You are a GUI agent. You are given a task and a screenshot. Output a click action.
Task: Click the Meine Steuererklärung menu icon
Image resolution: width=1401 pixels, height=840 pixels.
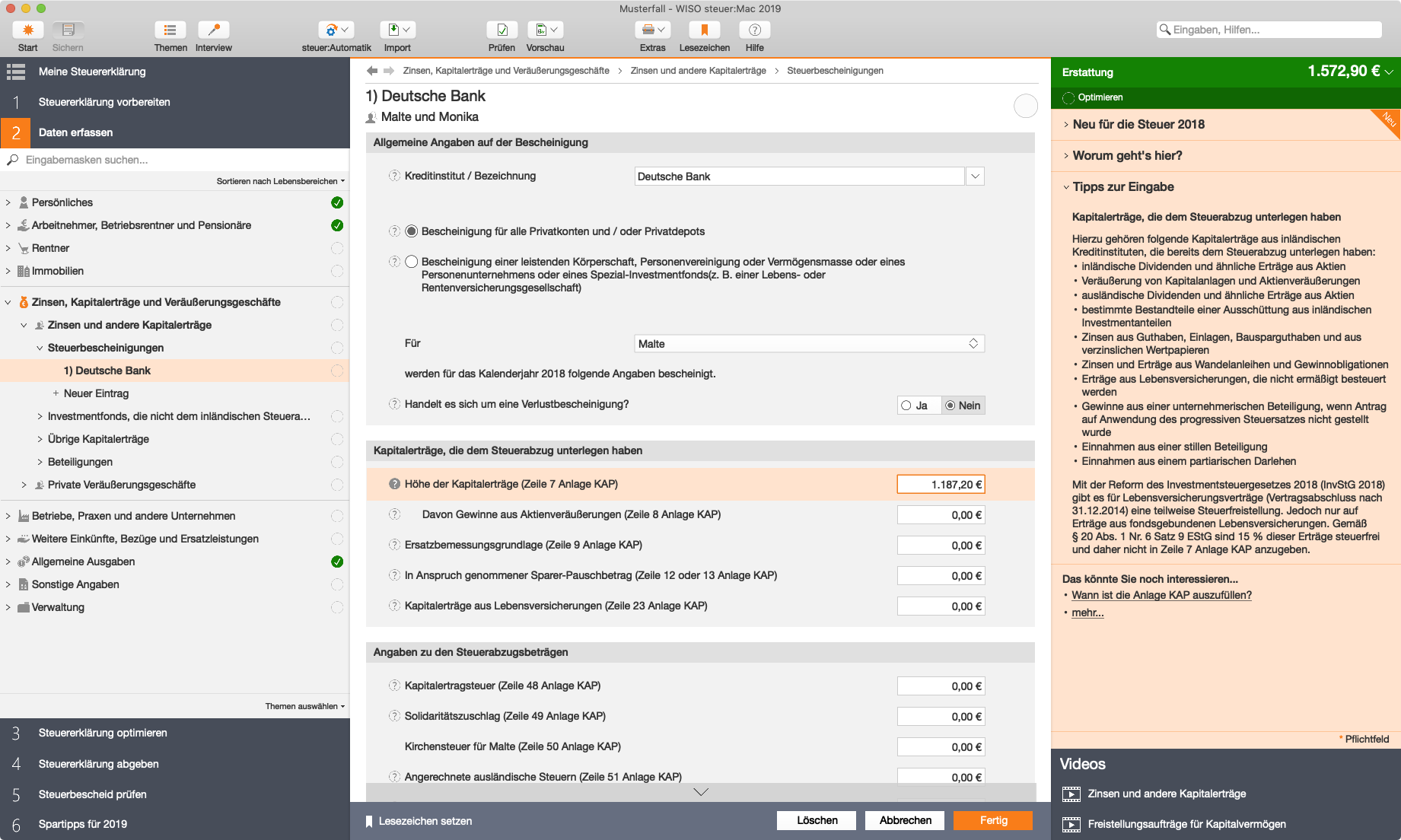(x=16, y=72)
